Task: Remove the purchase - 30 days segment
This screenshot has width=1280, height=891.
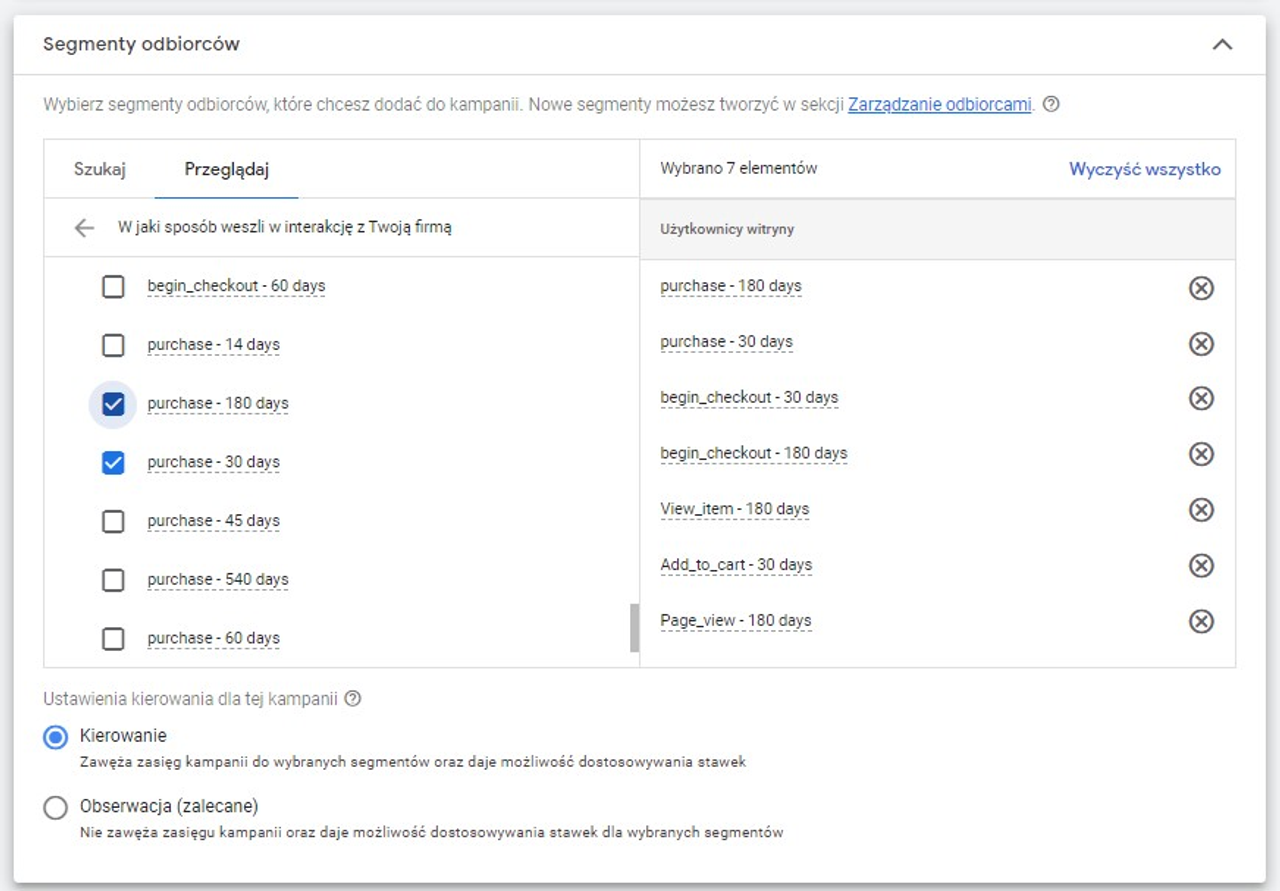Action: pyautogui.click(x=1201, y=343)
